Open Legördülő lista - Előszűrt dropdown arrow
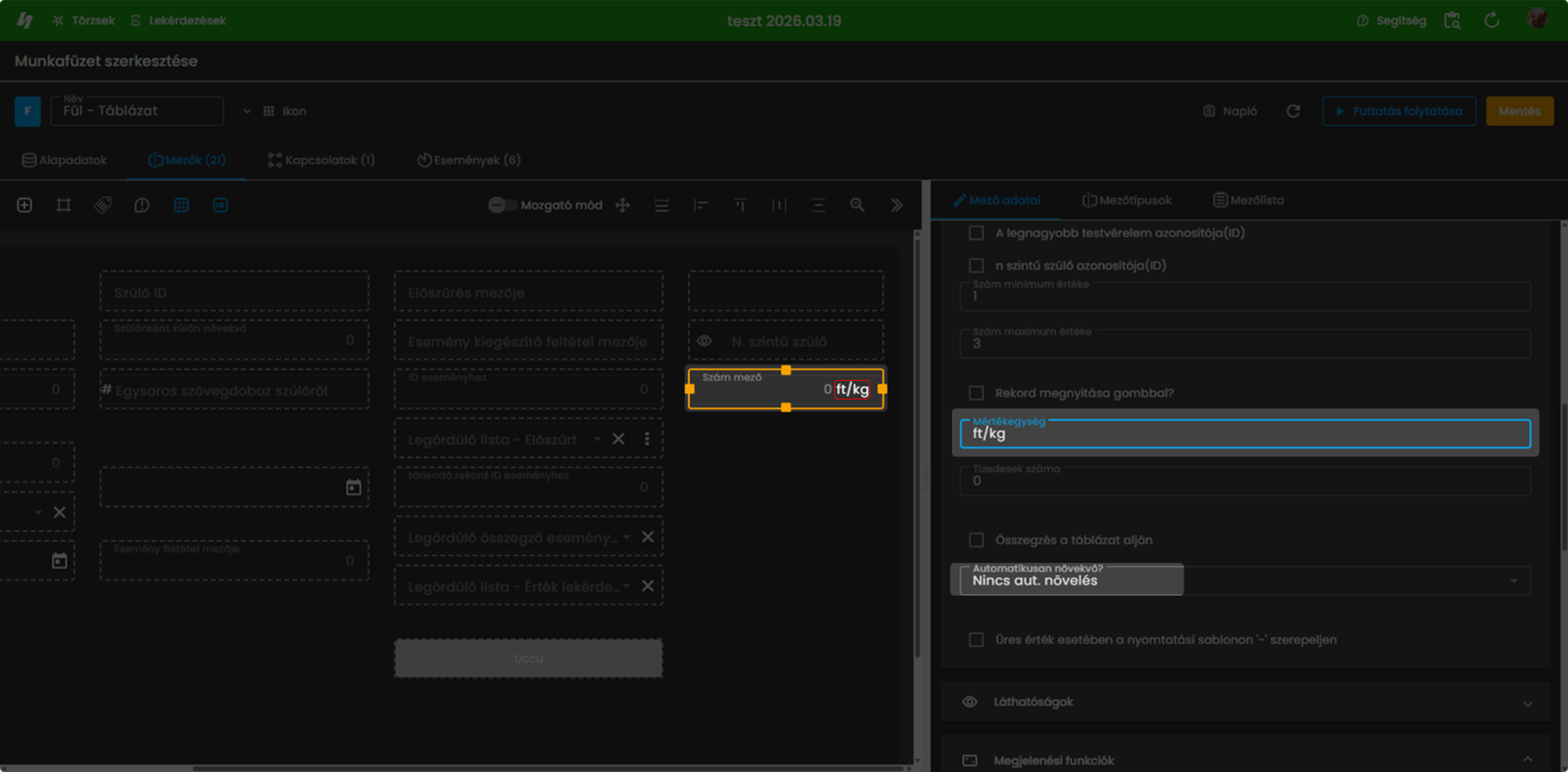The height and width of the screenshot is (772, 1568). [597, 439]
